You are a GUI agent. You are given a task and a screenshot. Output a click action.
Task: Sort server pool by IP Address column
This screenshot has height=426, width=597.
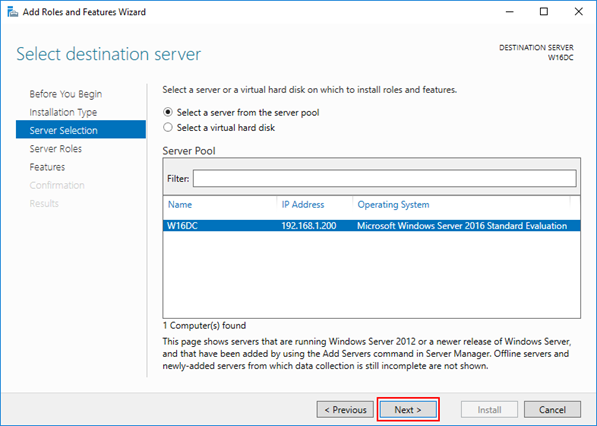pyautogui.click(x=303, y=205)
